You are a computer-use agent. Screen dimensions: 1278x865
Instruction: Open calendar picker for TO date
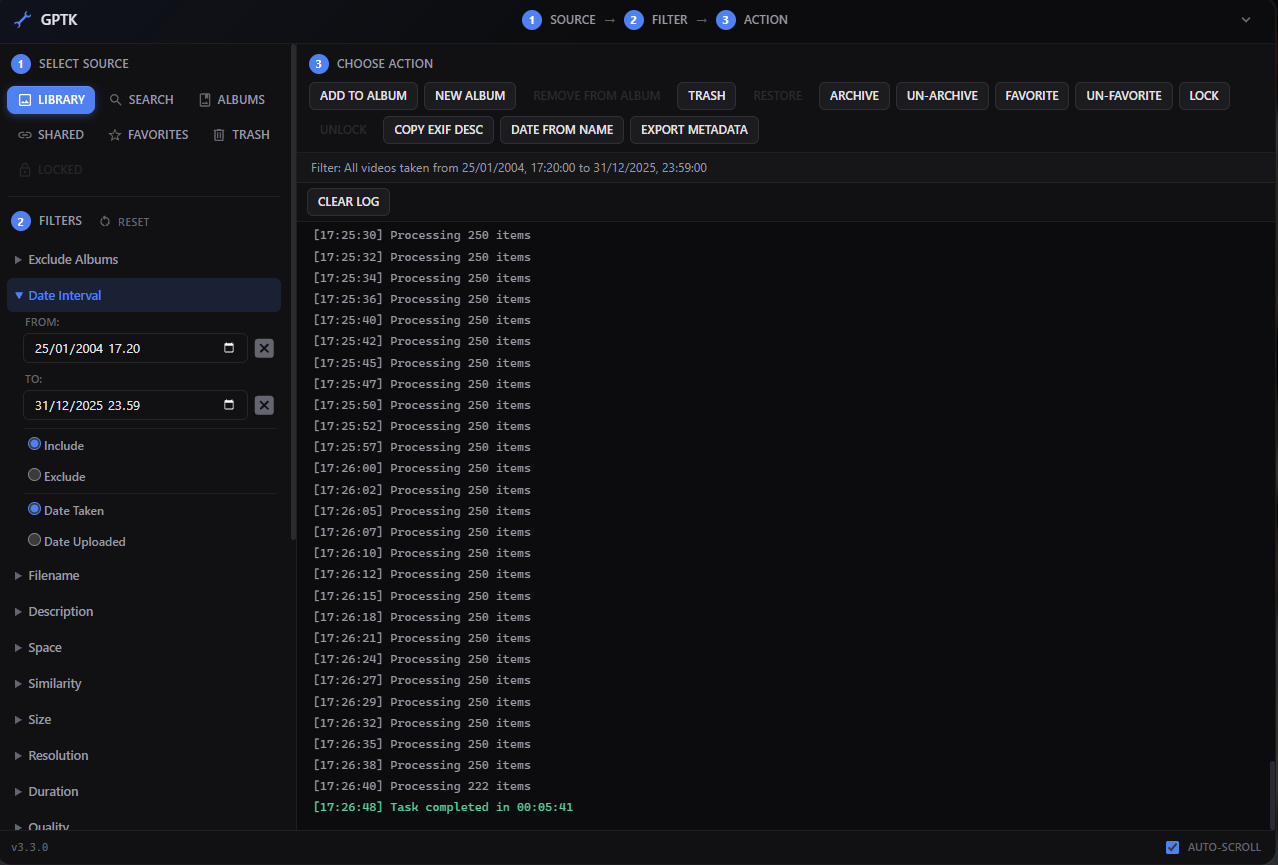click(x=229, y=405)
